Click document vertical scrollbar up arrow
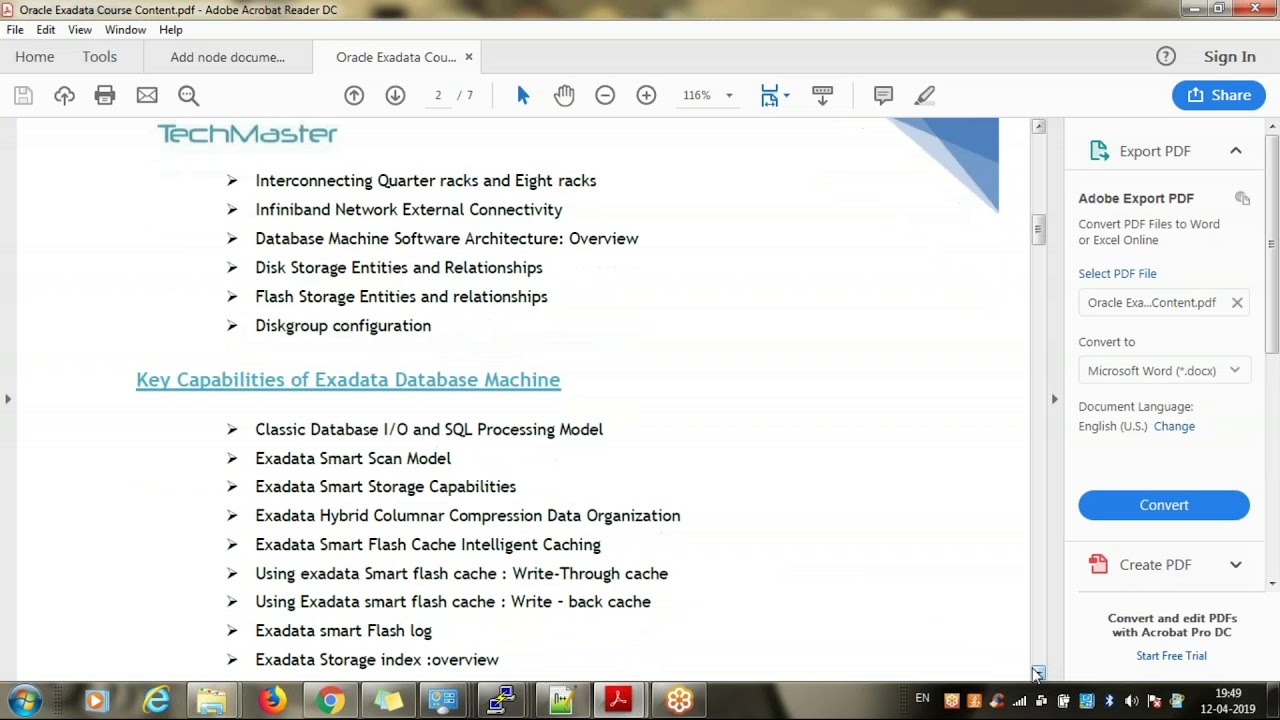Image resolution: width=1280 pixels, height=720 pixels. [x=1039, y=126]
